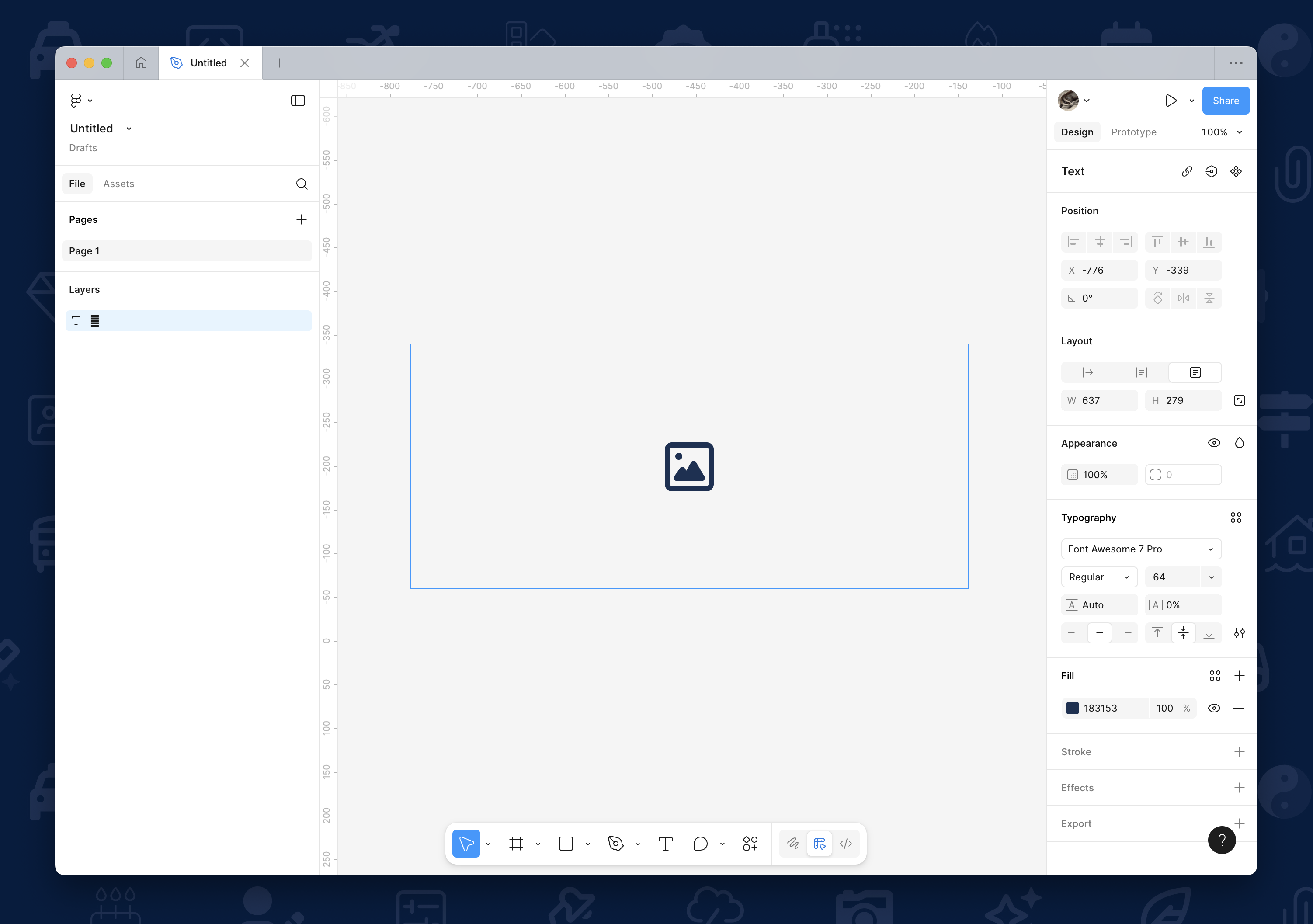
Task: Click the Share button
Action: (x=1226, y=100)
